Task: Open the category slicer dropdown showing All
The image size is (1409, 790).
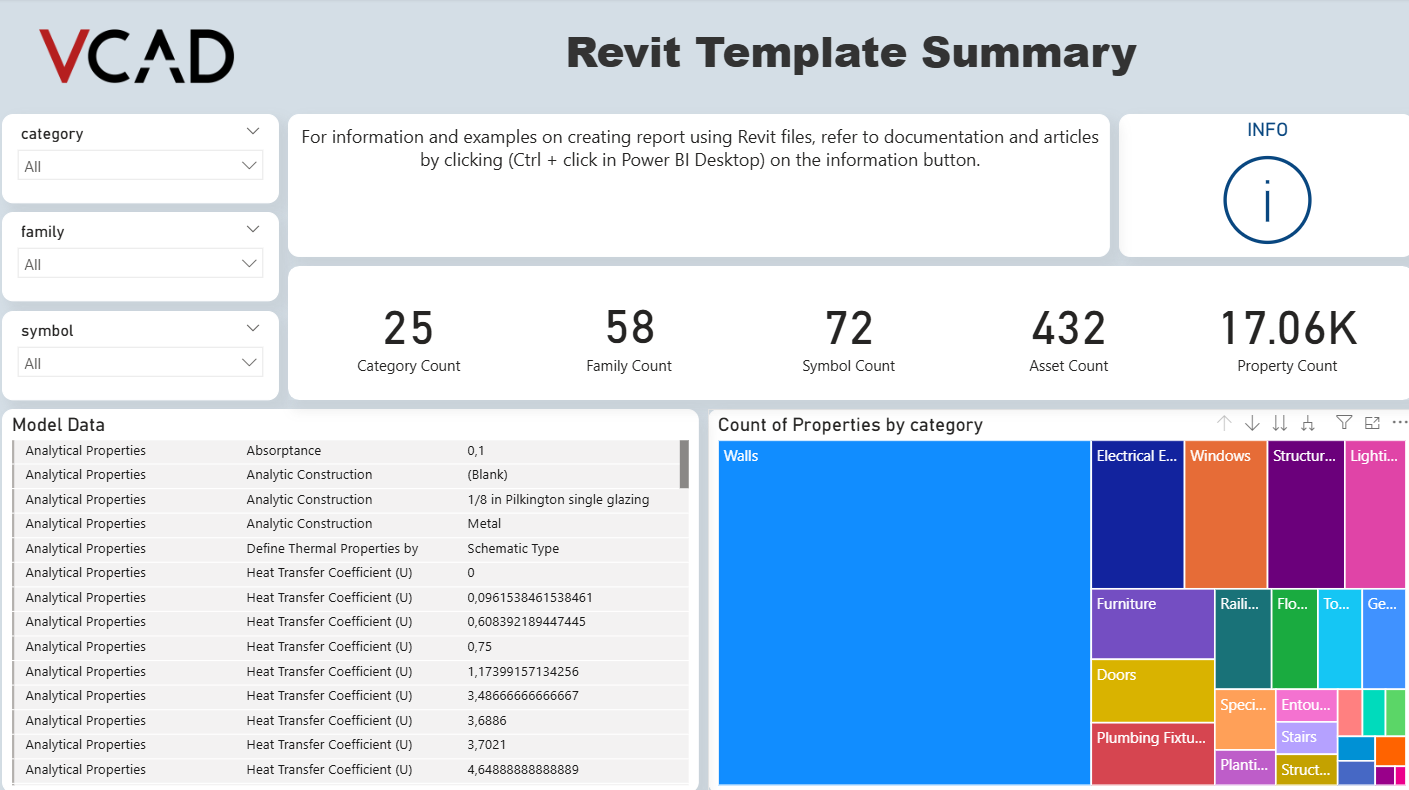Action: click(140, 166)
